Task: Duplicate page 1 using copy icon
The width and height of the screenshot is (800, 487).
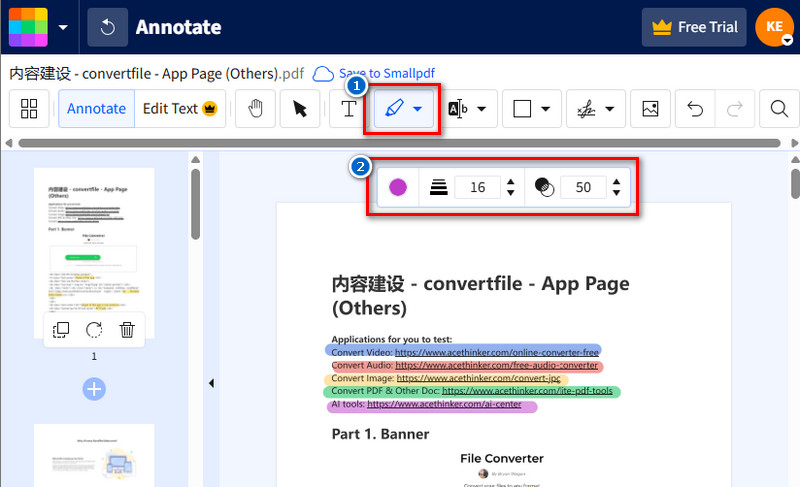Action: click(61, 330)
